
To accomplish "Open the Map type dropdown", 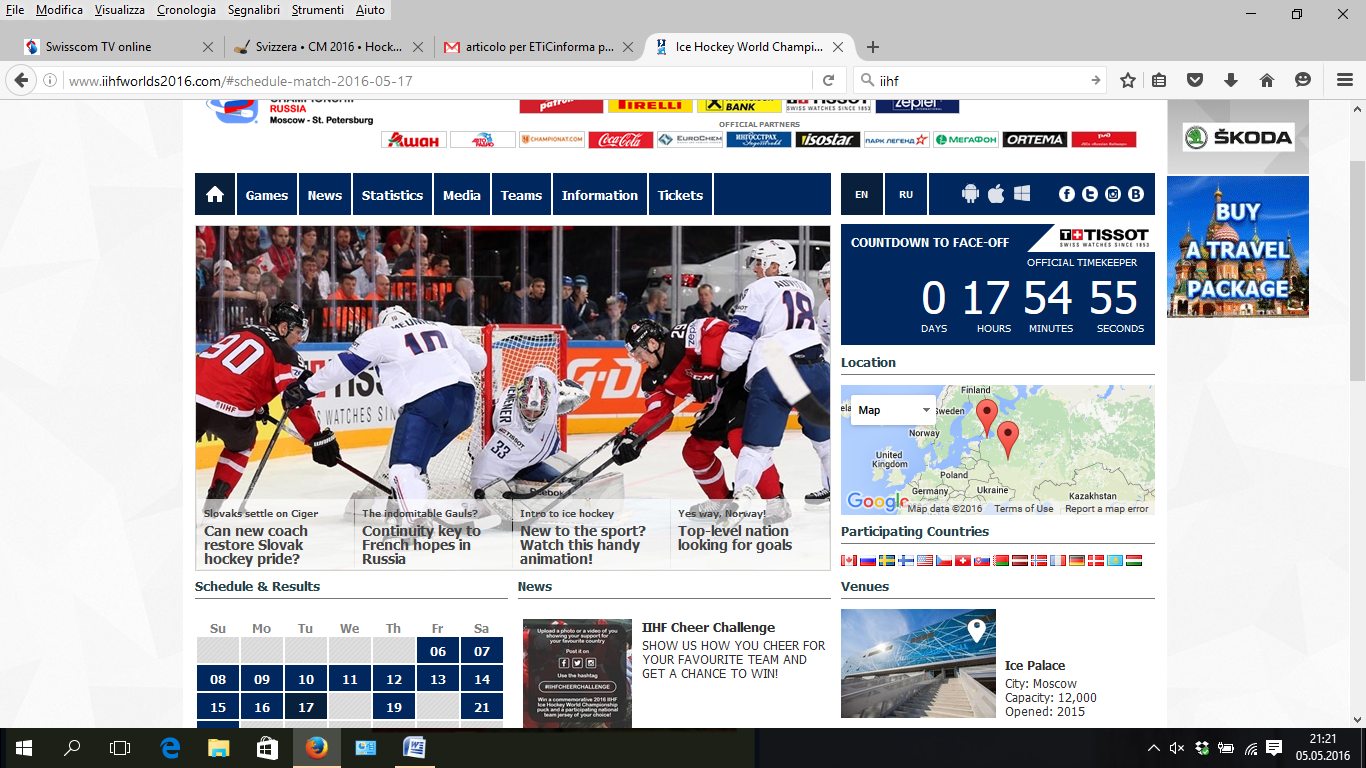I will (x=892, y=410).
